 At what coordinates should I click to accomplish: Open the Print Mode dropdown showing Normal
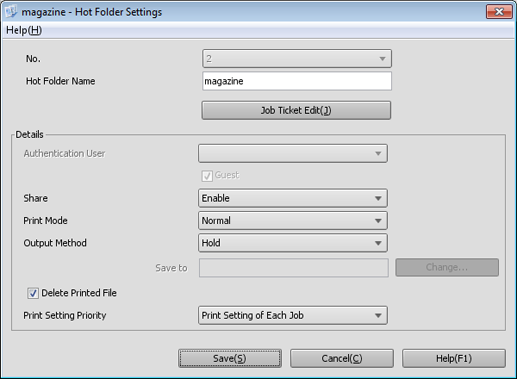click(x=293, y=220)
